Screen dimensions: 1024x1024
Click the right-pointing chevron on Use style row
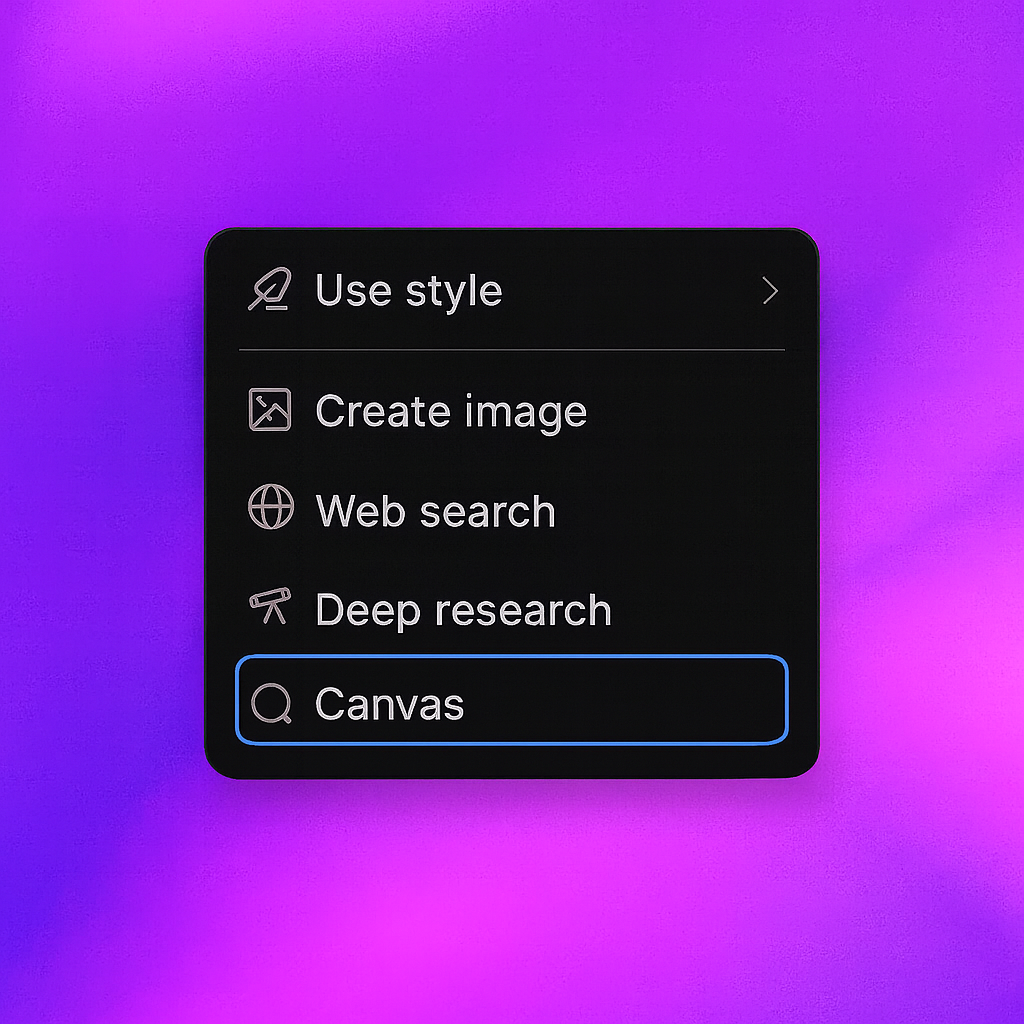(770, 291)
